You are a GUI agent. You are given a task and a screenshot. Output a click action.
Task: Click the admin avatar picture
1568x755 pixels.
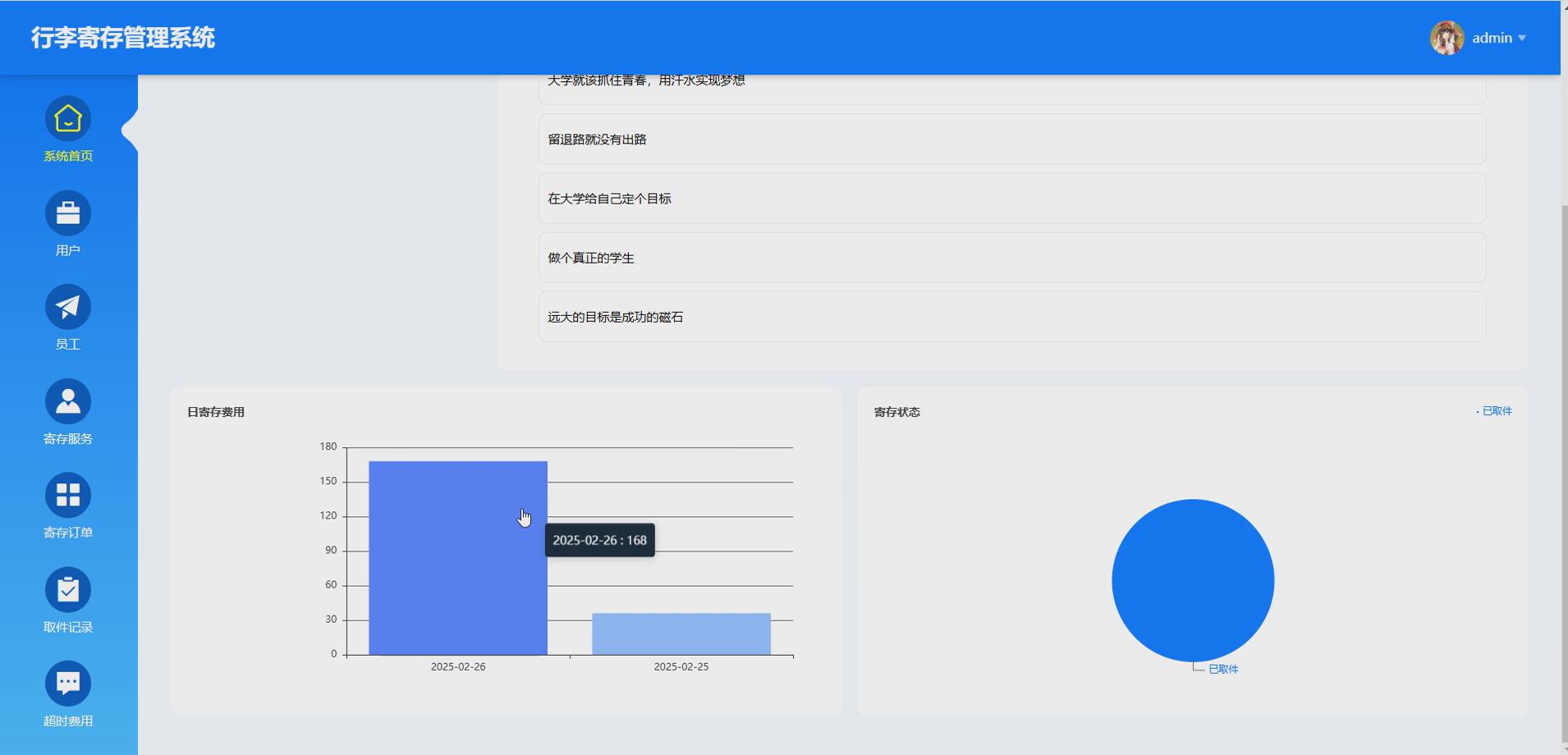(1447, 38)
